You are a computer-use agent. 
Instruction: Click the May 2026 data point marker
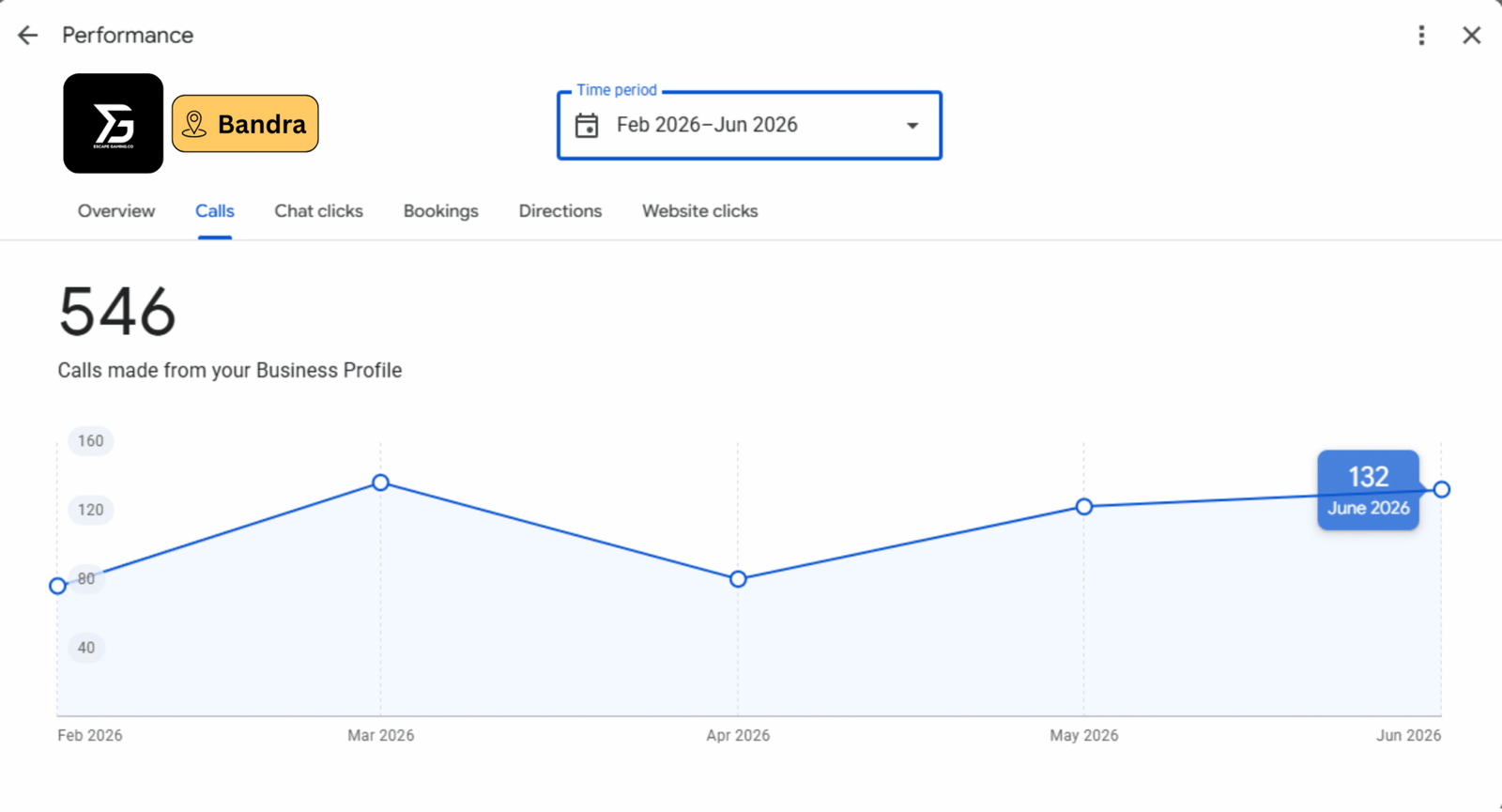(1084, 507)
